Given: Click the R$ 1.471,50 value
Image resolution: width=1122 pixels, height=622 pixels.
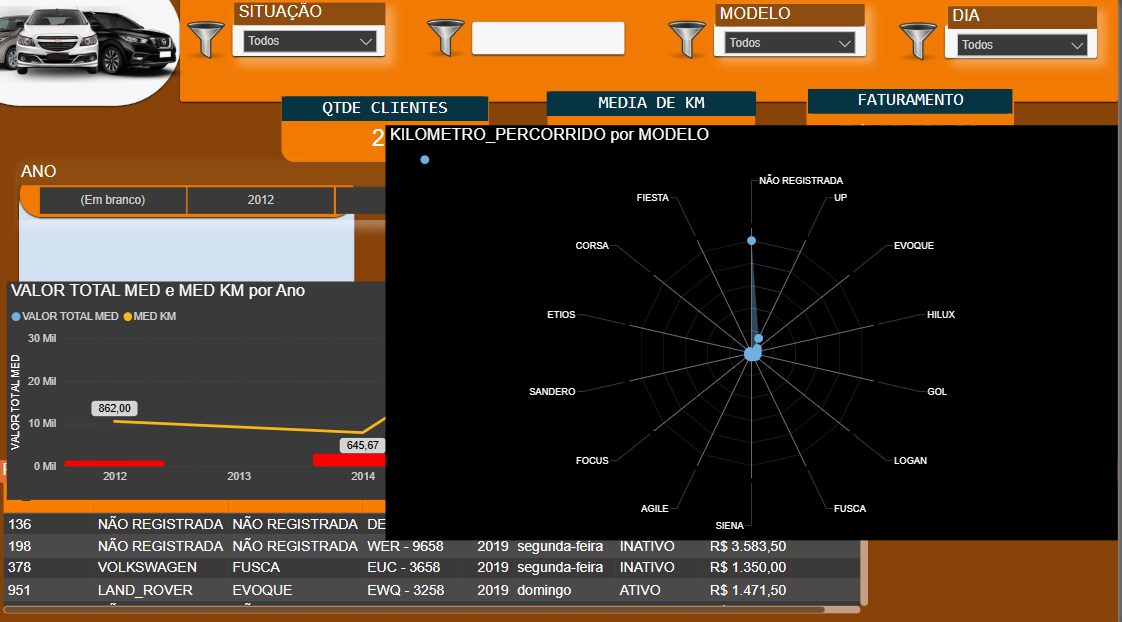Looking at the screenshot, I should click(x=748, y=590).
